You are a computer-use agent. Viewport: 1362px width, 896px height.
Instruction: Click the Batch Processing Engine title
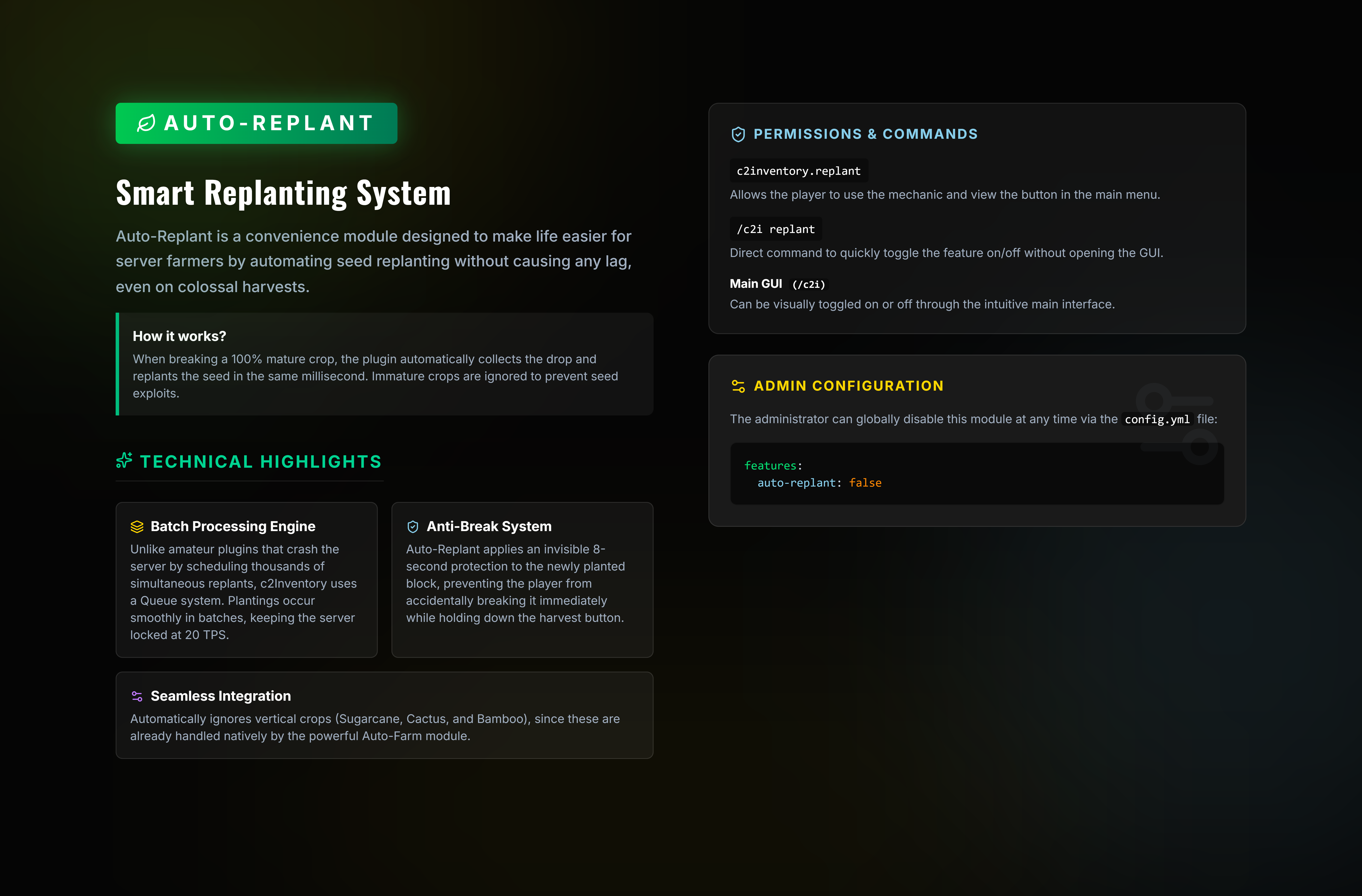coord(233,526)
